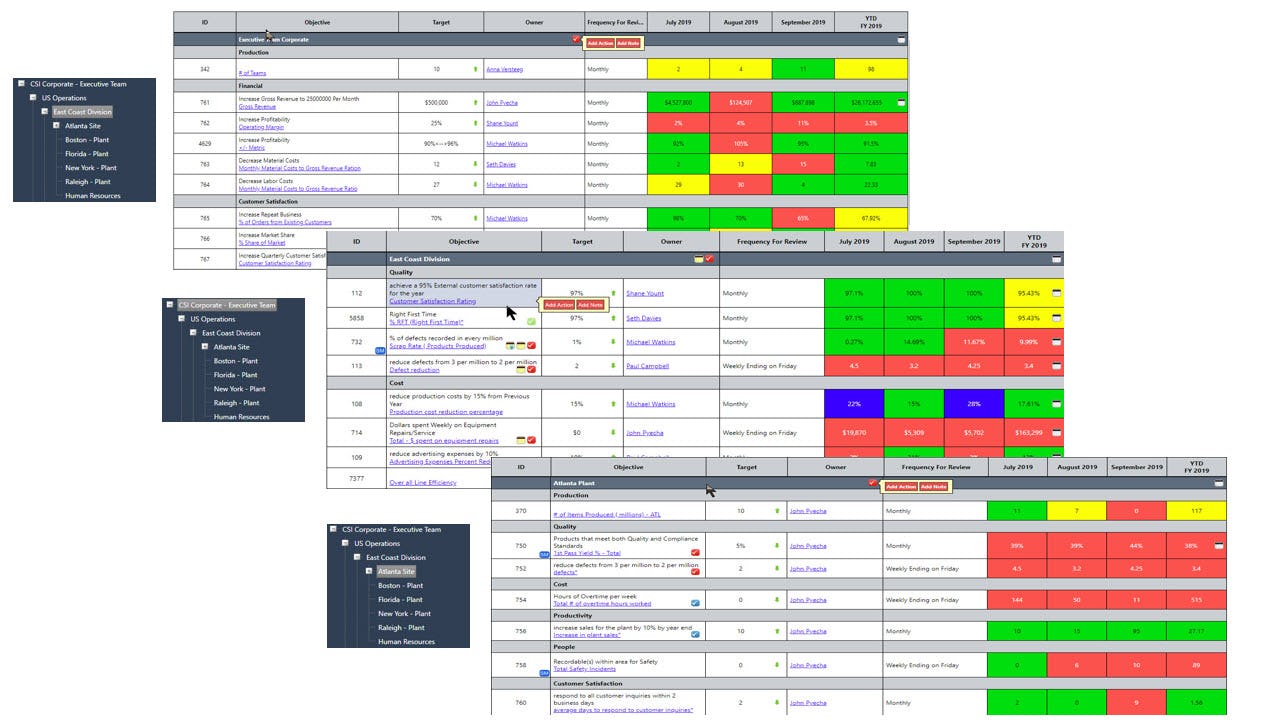Select Raleigh - Plant in tree with Atlanta Site selected
Viewport: 1285px width, 722px height.
click(x=401, y=628)
